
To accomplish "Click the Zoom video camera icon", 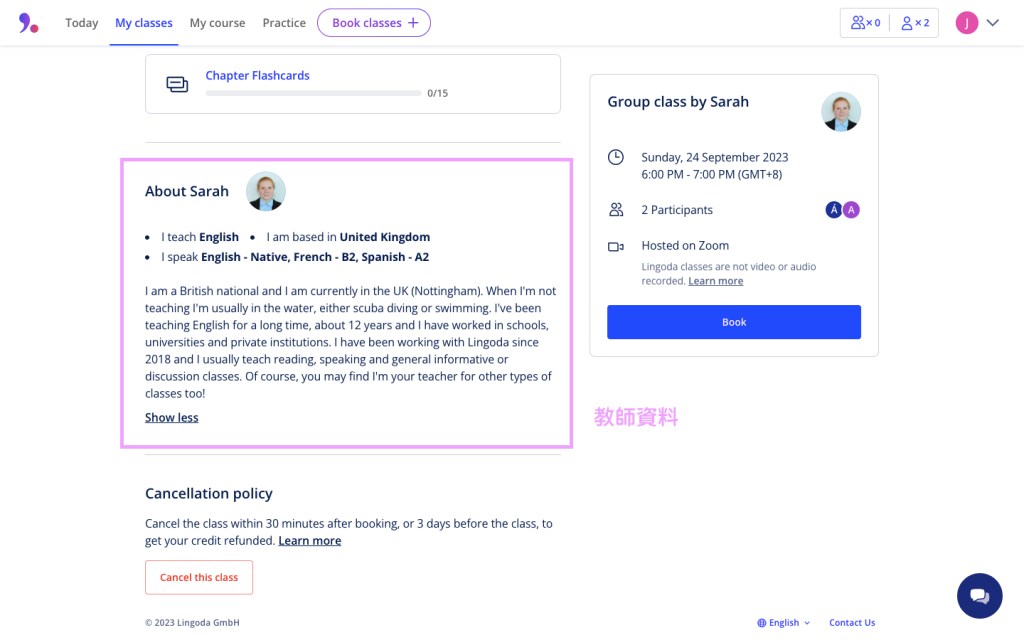I will (x=616, y=246).
